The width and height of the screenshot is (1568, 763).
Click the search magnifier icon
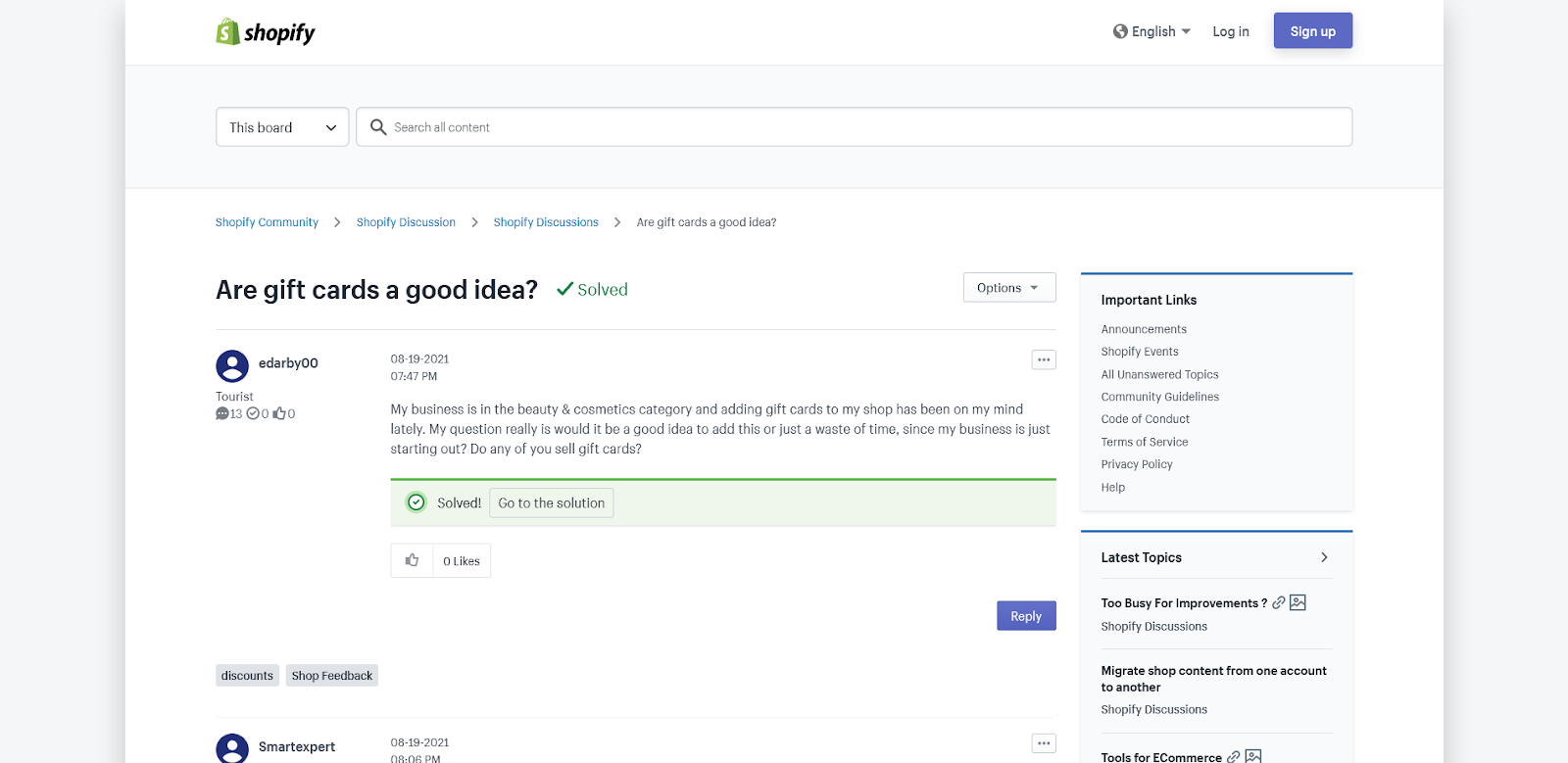pos(378,127)
